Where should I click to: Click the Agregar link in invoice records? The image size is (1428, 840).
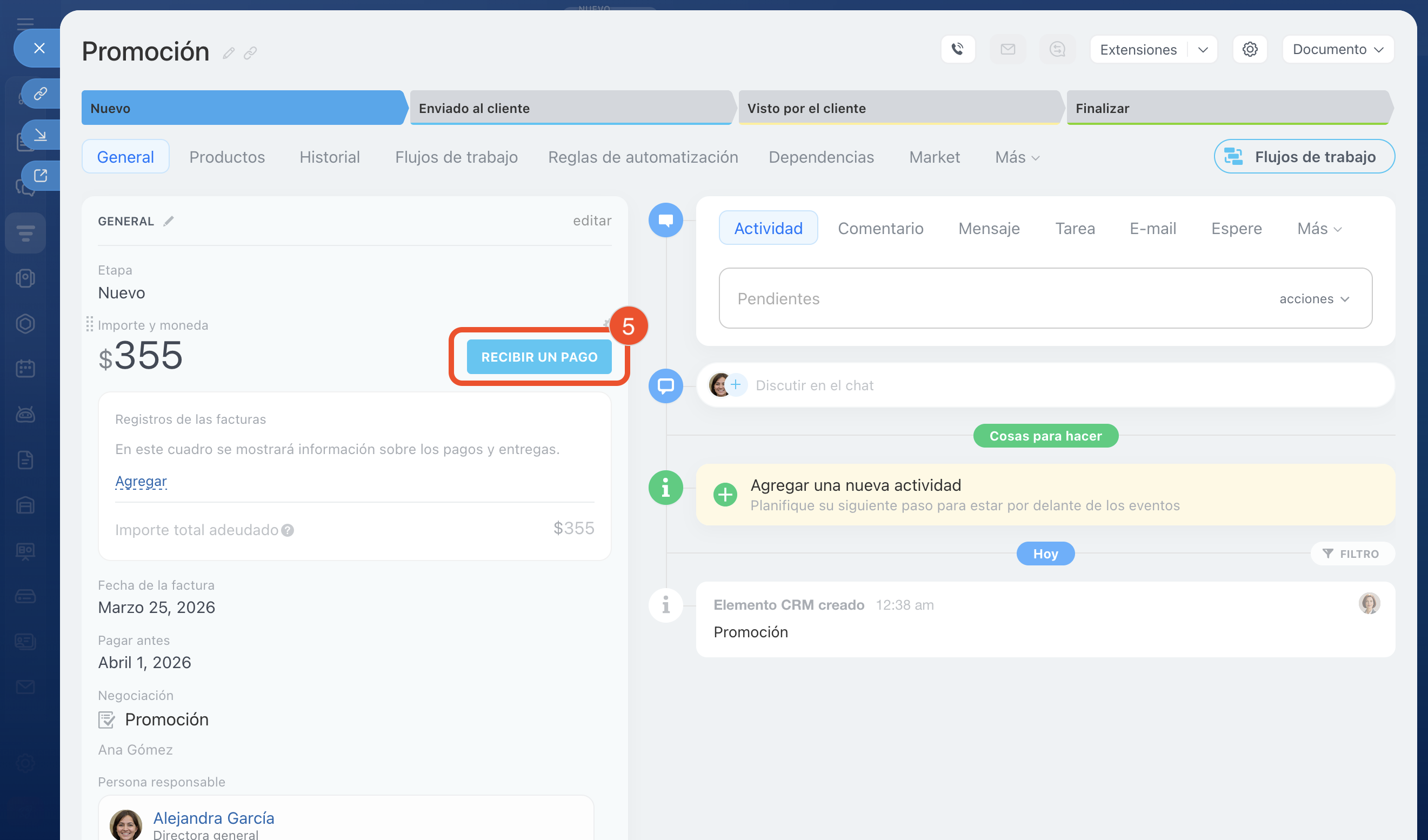click(141, 481)
